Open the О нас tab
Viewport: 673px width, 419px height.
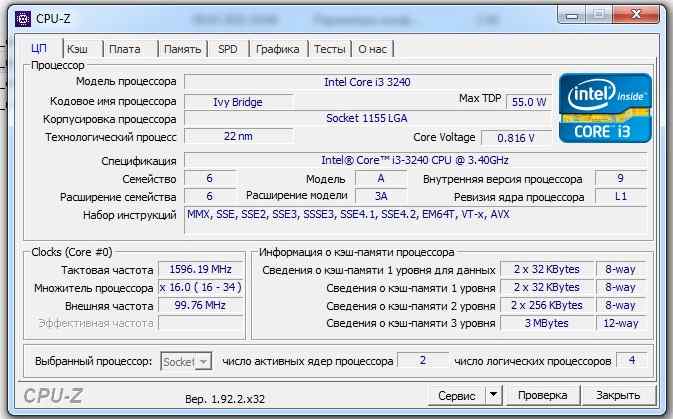point(372,49)
